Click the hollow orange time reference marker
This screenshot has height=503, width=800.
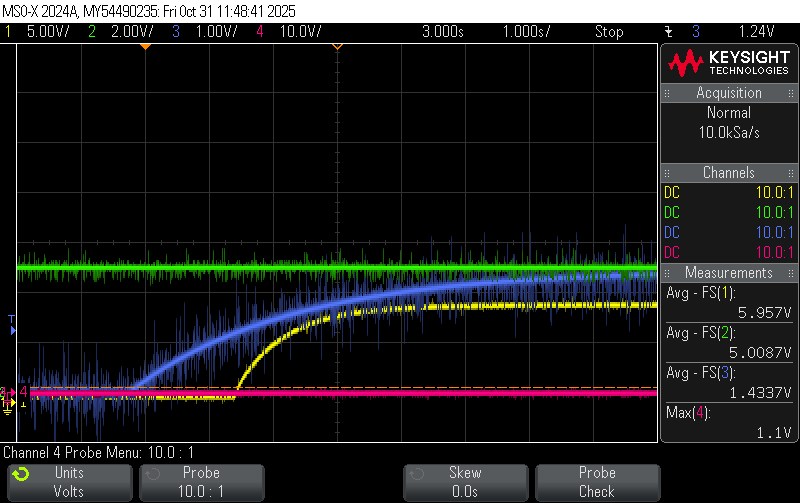point(337,46)
